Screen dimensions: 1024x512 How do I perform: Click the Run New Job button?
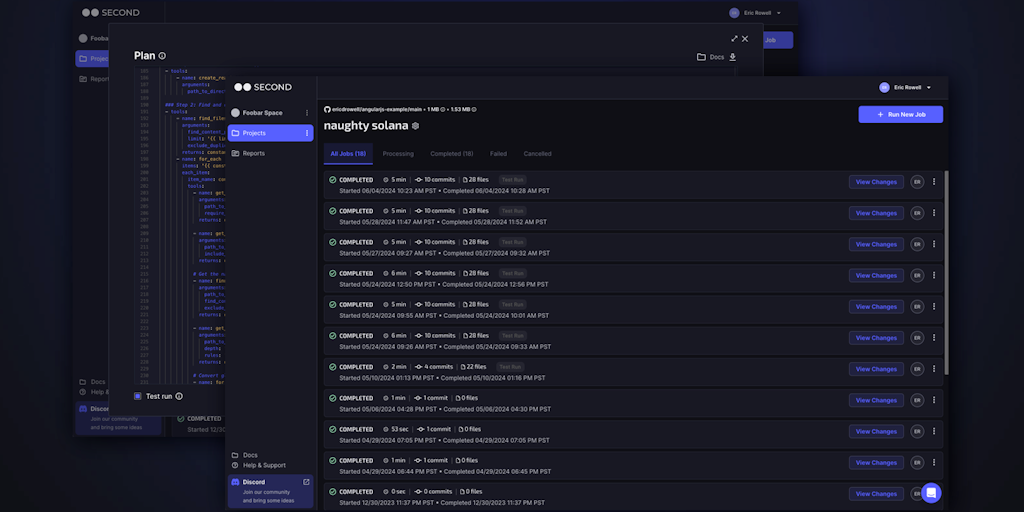click(901, 114)
